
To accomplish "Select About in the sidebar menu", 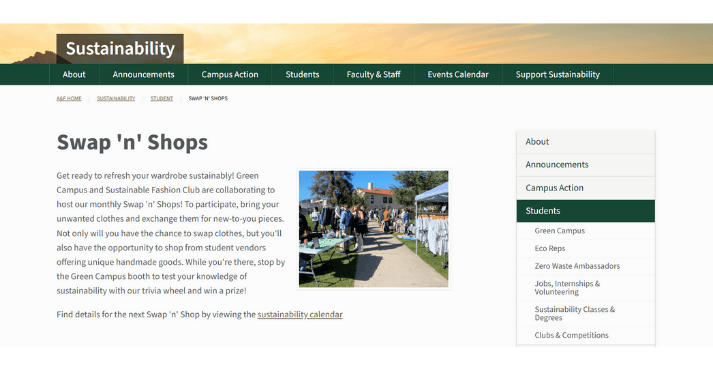I will pyautogui.click(x=586, y=142).
